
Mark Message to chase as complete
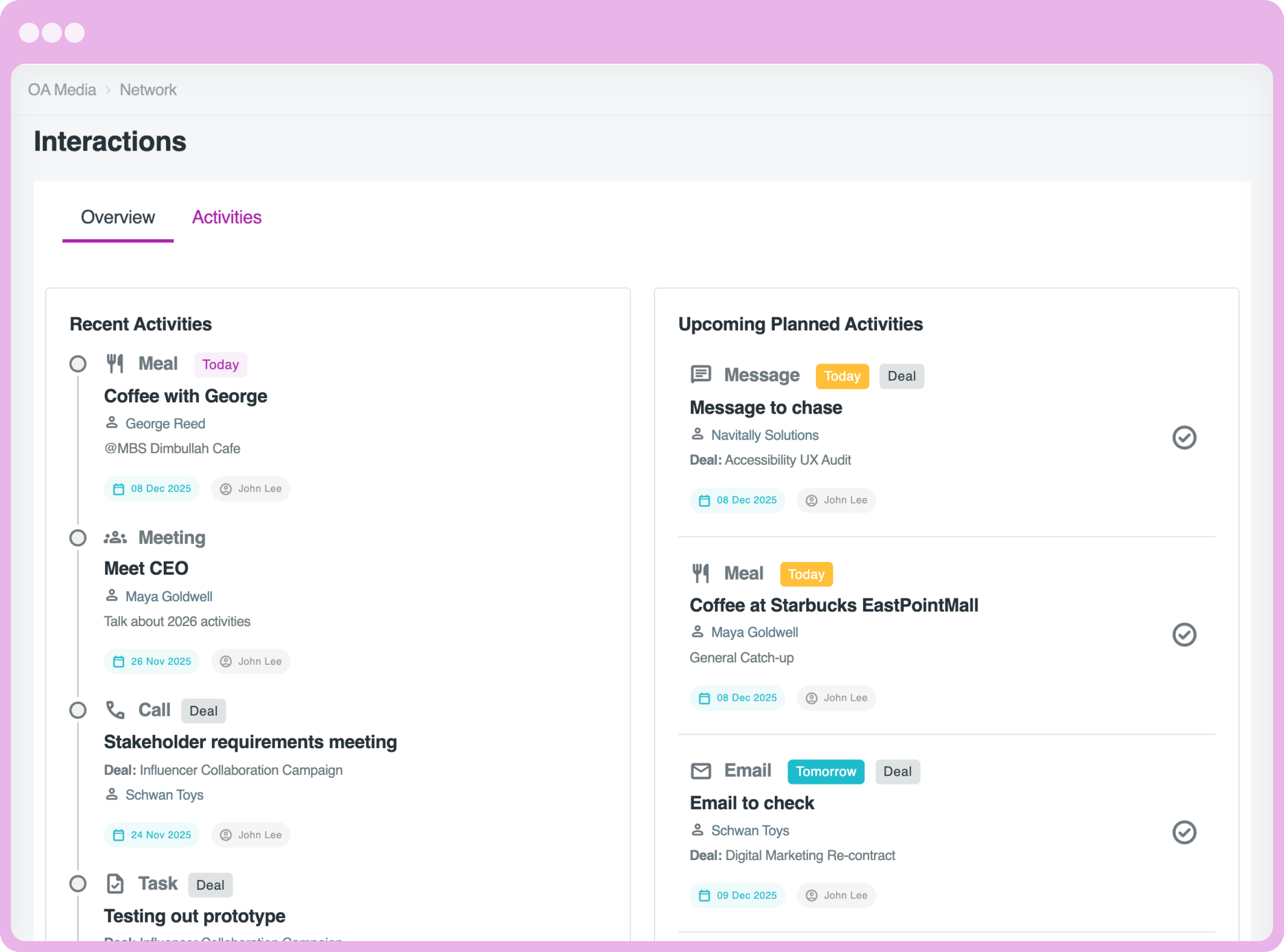tap(1184, 437)
